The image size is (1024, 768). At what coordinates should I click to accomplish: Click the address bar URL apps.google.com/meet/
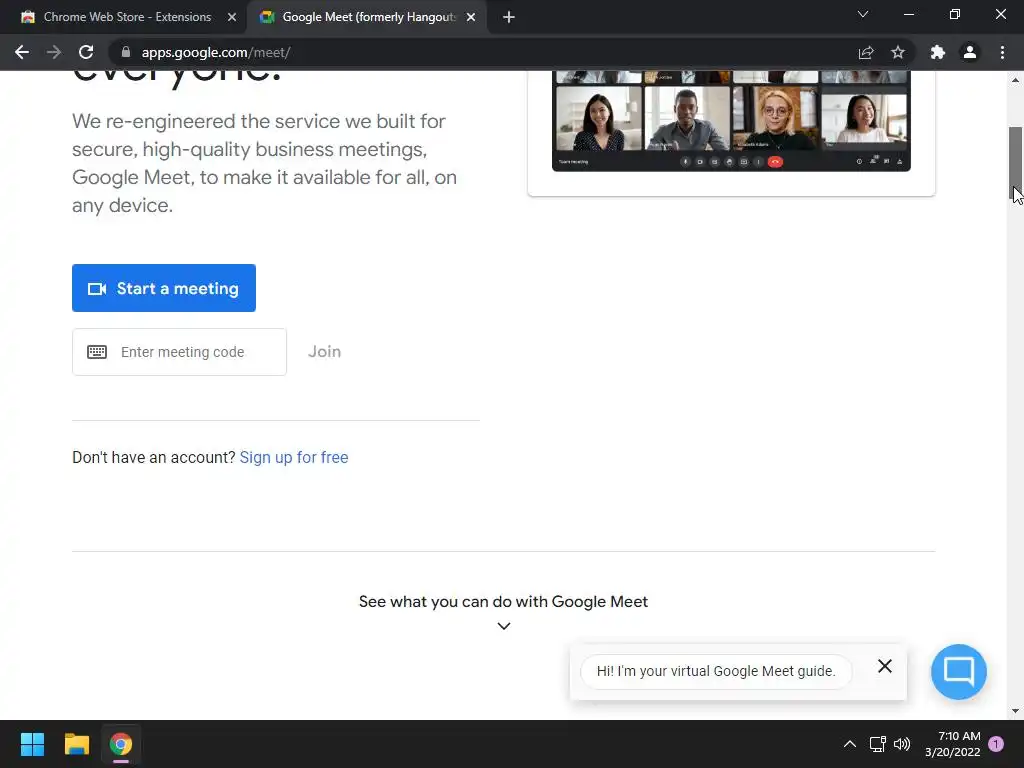point(216,52)
